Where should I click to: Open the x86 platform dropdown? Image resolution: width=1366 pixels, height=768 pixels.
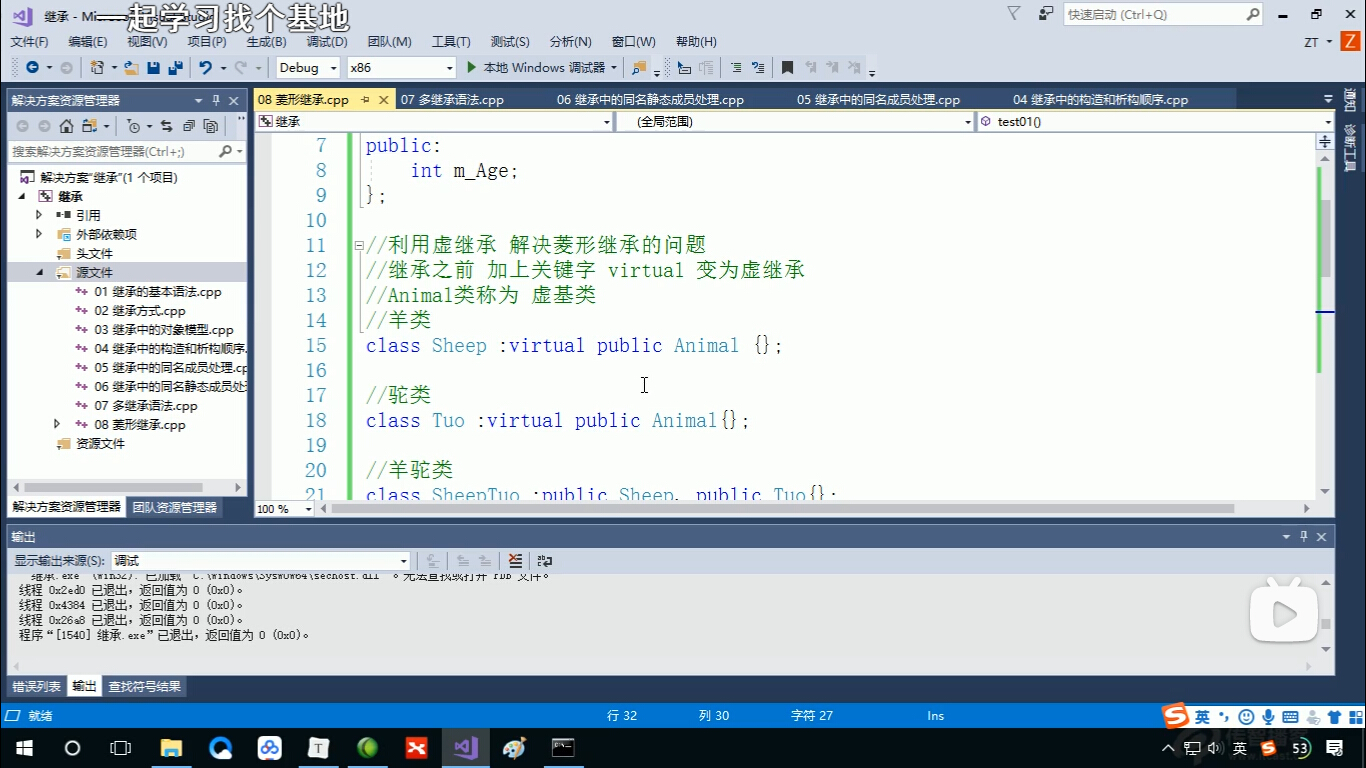coord(401,68)
